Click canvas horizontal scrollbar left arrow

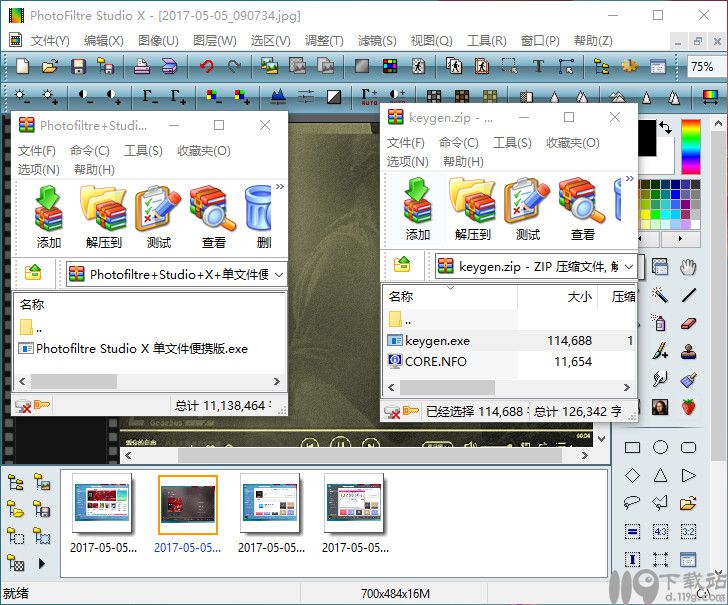tap(128, 455)
